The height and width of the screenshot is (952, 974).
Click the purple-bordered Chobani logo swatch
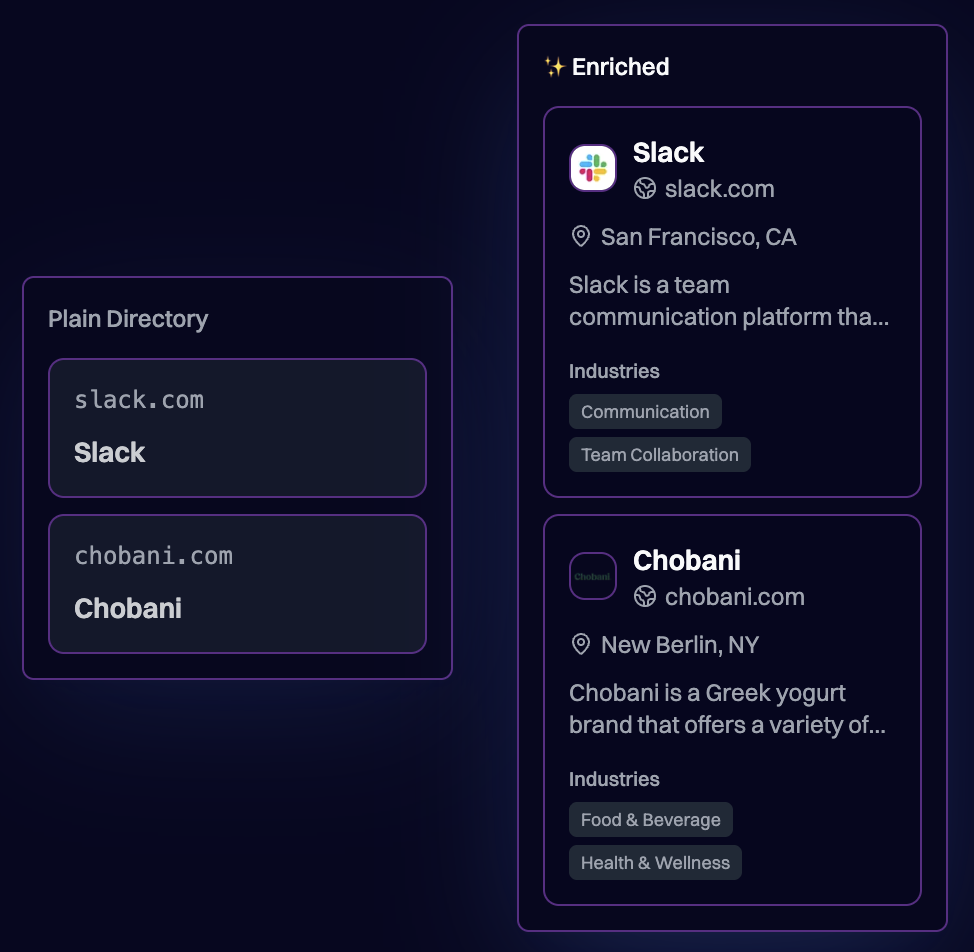coord(592,576)
